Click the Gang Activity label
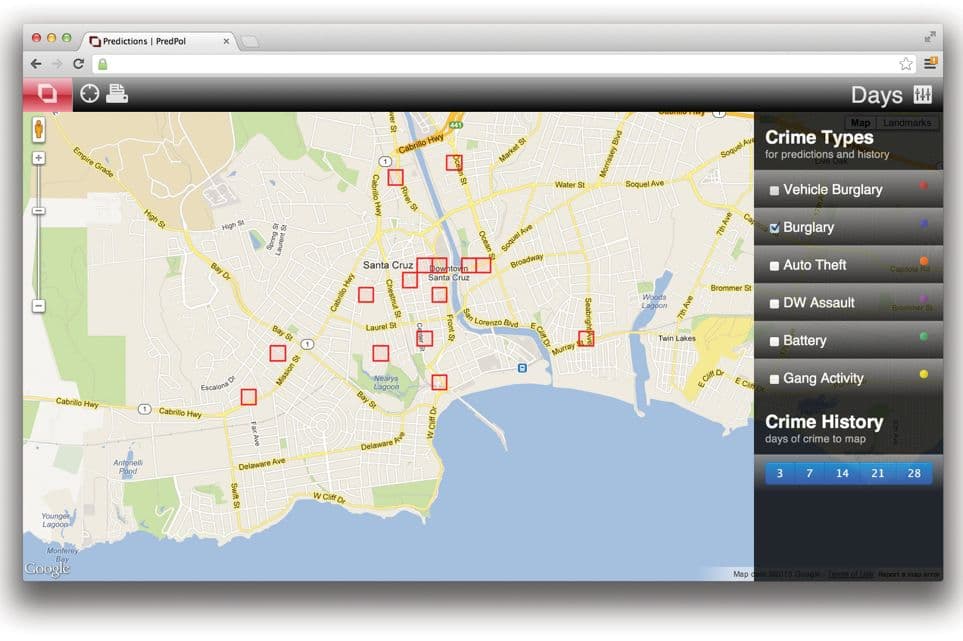 (x=823, y=378)
